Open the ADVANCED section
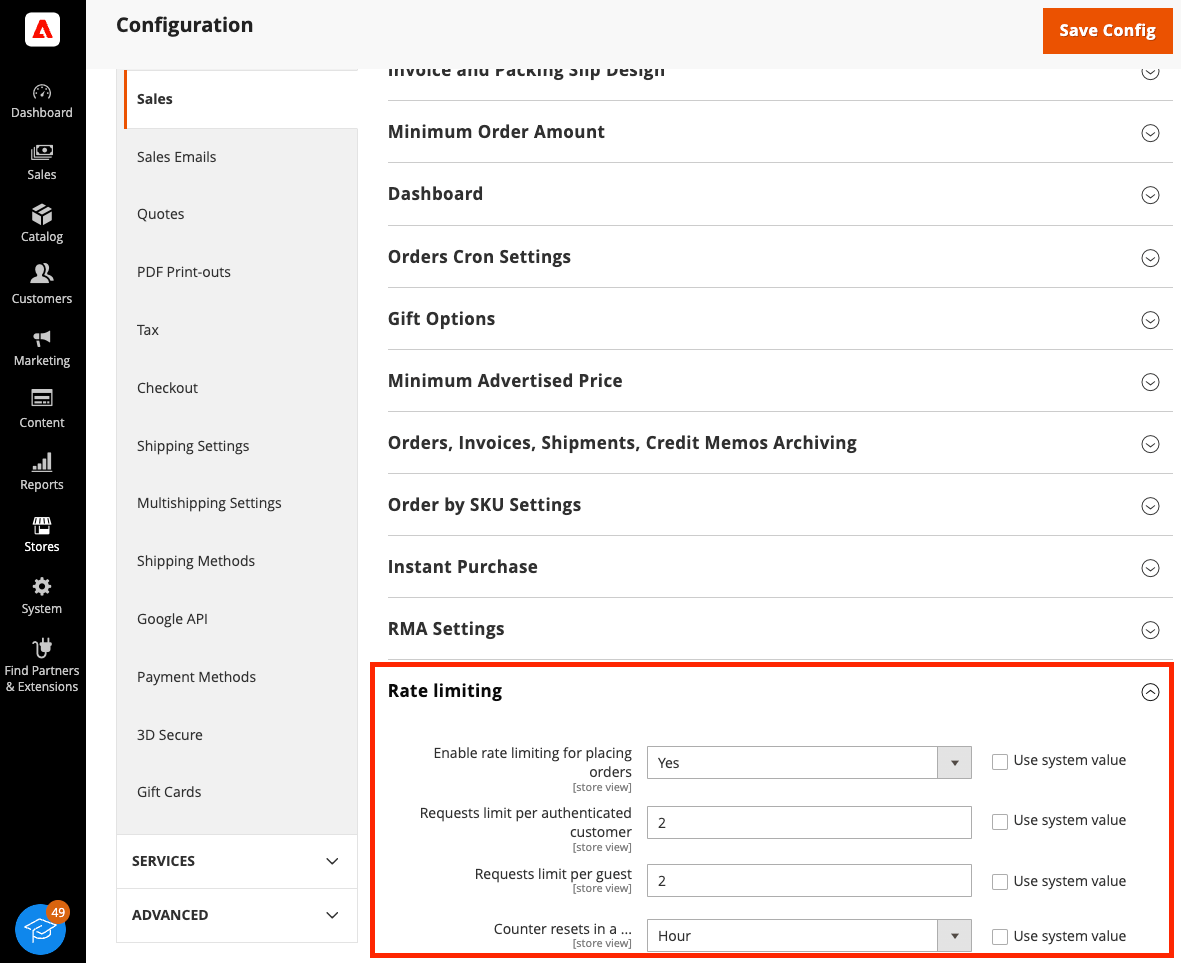 [x=236, y=915]
